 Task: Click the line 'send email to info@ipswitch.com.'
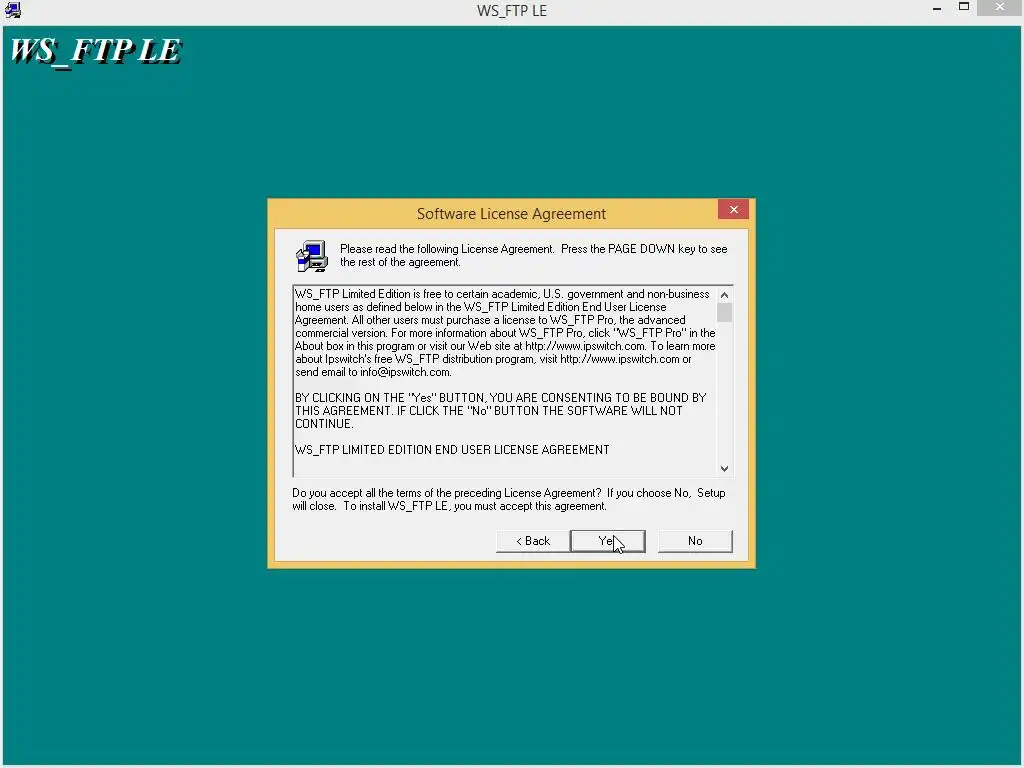373,372
